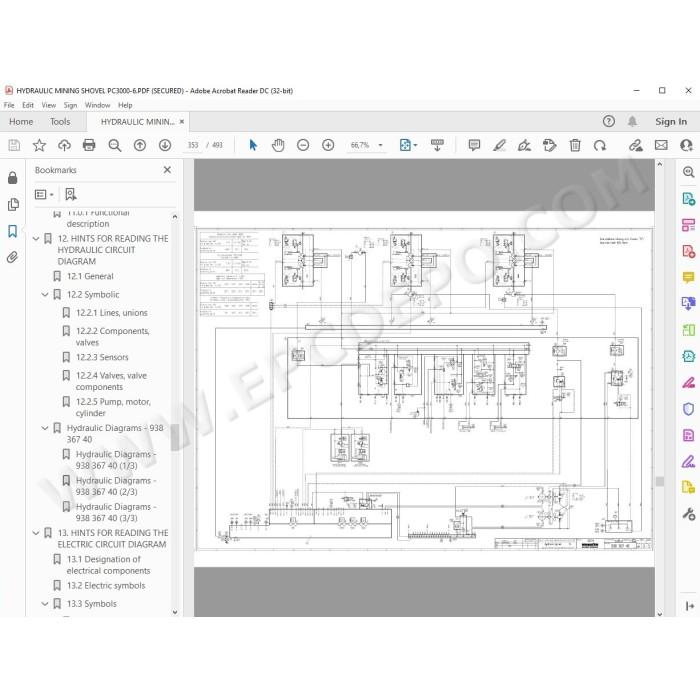This screenshot has width=700, height=700.
Task: Toggle the Page Thumbnails panel
Action: (x=13, y=204)
